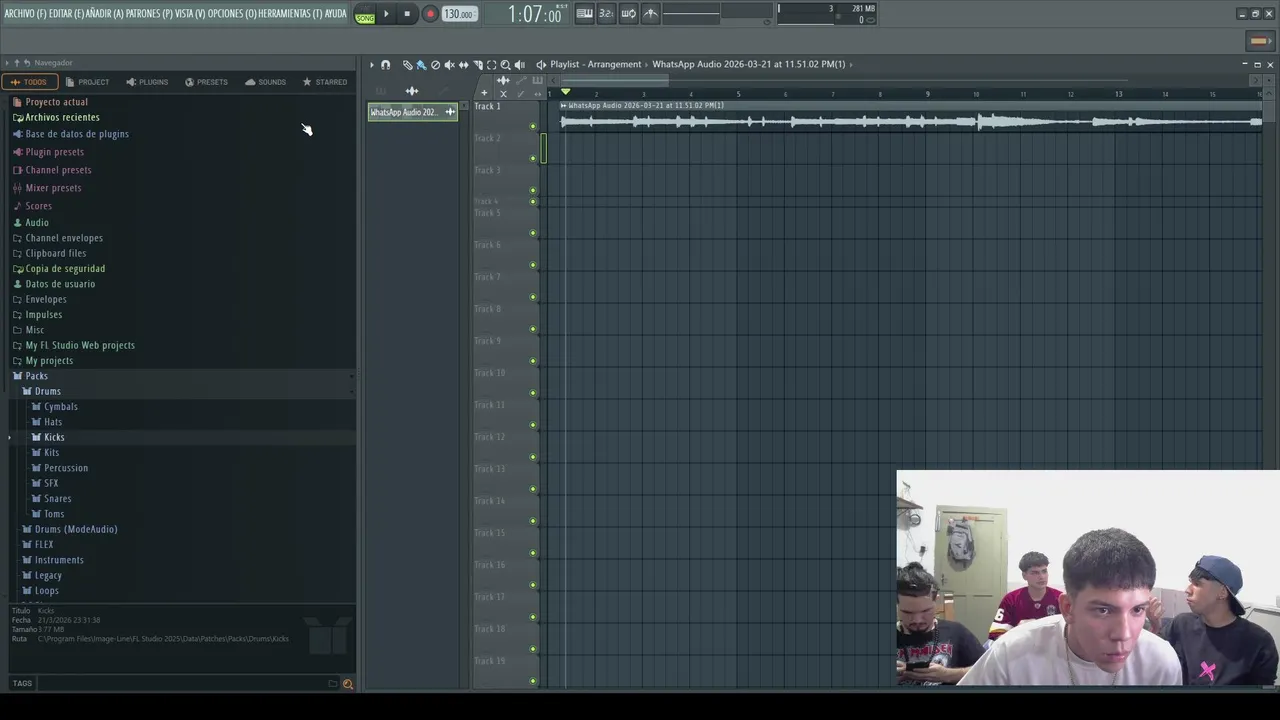Open the VISTA (V) menu

[190, 14]
